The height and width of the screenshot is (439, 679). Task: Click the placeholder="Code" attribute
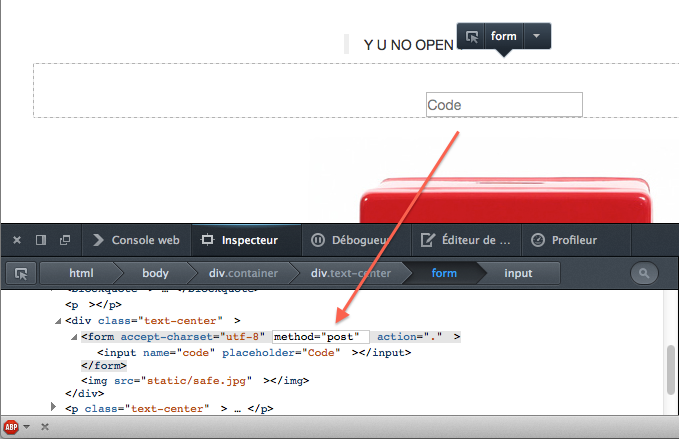pos(281,353)
